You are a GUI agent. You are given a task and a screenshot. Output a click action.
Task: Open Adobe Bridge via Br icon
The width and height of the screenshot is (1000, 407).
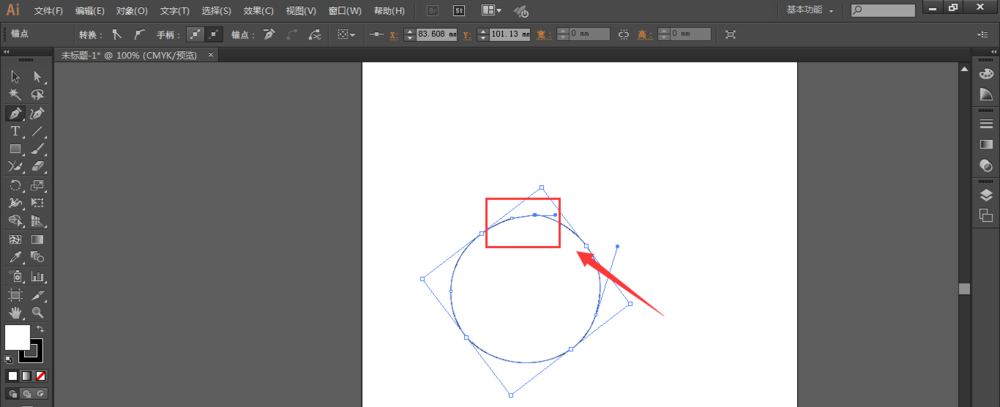coord(433,11)
